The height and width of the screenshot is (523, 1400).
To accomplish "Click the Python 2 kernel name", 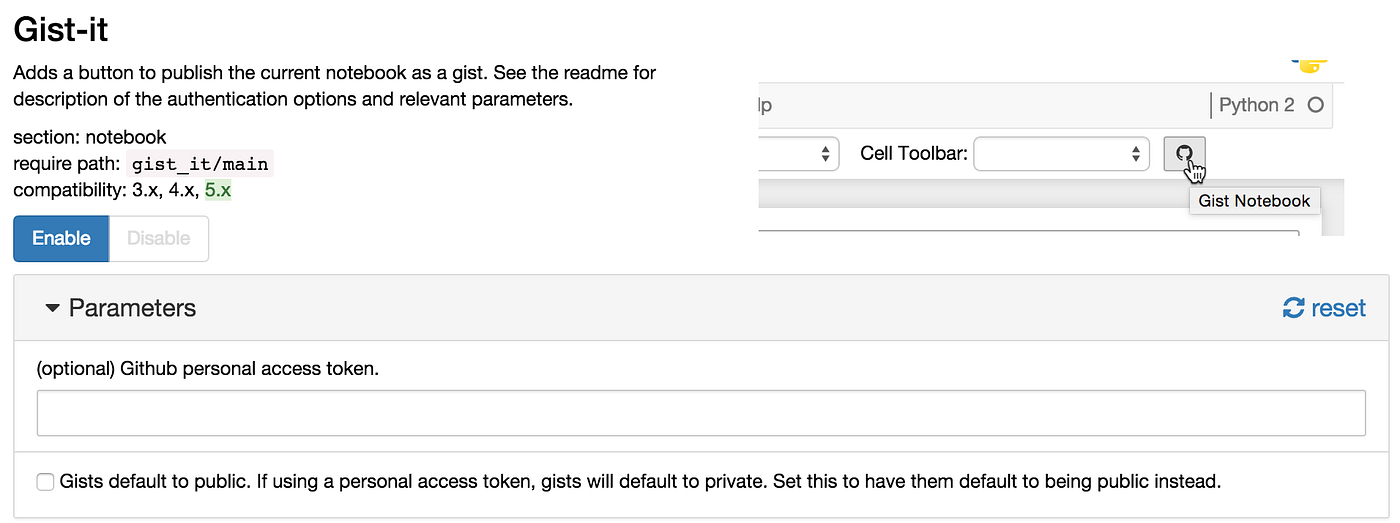I will (1256, 105).
